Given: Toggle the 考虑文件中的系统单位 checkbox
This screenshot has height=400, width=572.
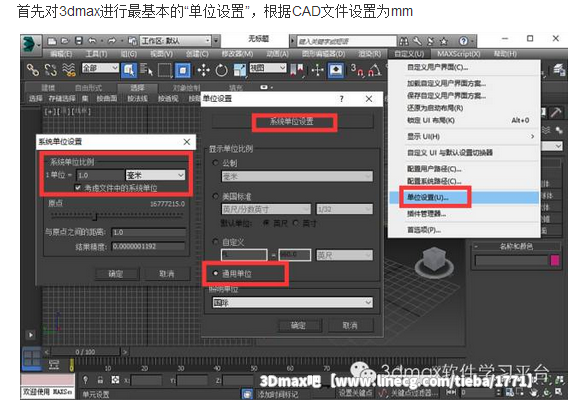Looking at the screenshot, I should 77,188.
